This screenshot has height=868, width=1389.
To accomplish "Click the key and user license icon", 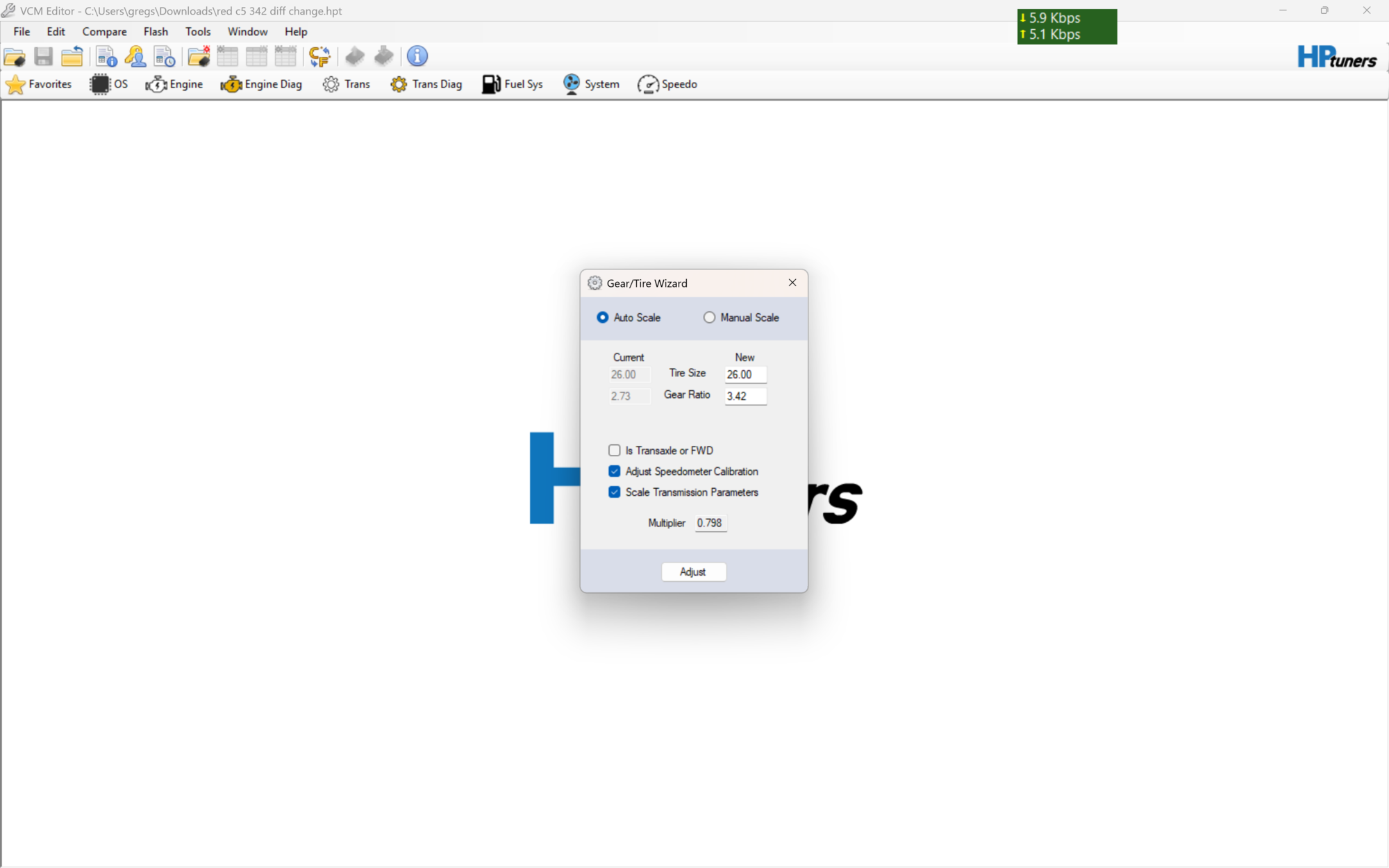I will (135, 56).
